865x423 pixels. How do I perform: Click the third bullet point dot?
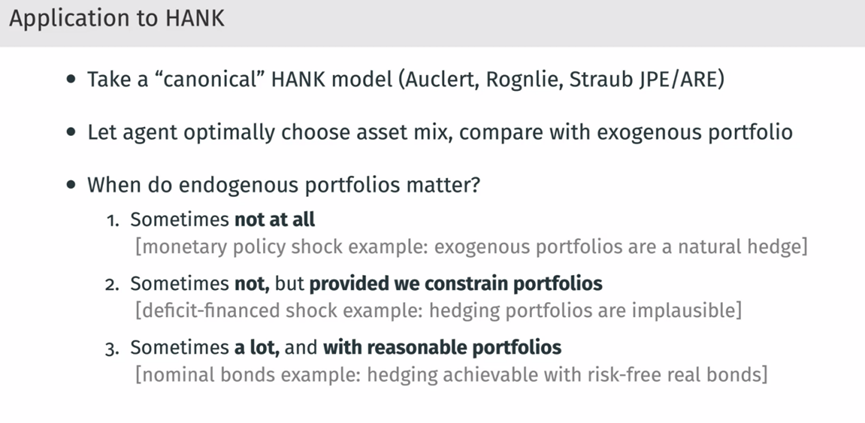coord(71,186)
